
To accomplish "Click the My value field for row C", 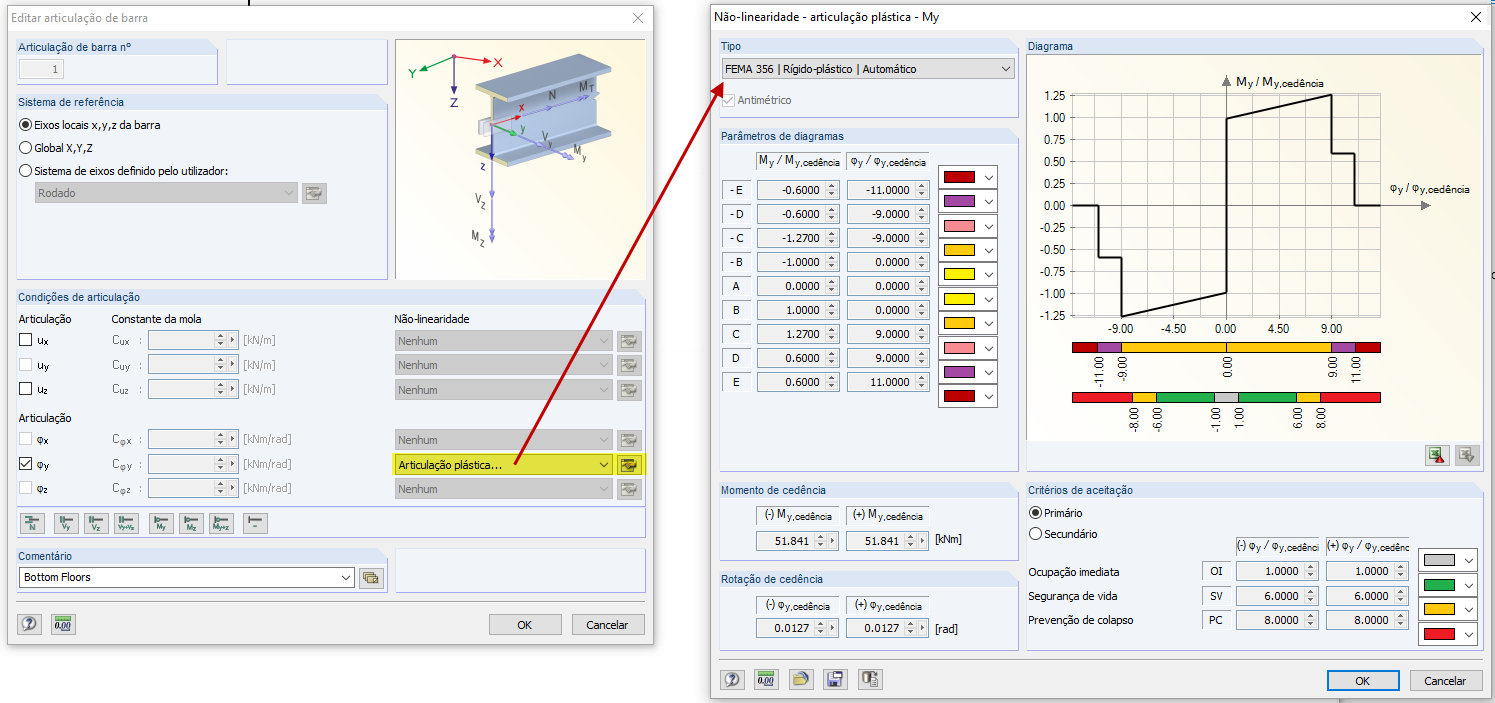I will tap(797, 334).
